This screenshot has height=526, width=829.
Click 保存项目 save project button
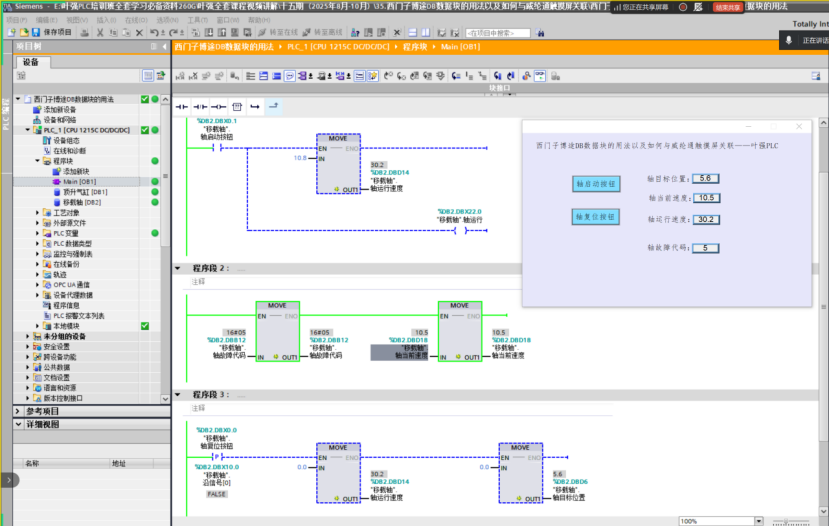pyautogui.click(x=52, y=33)
